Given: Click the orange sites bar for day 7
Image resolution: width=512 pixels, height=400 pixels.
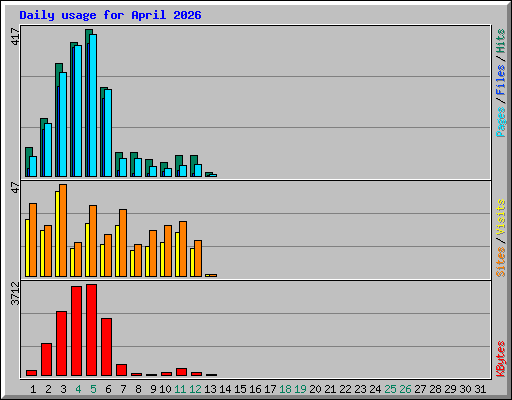Looking at the screenshot, I should [123, 243].
